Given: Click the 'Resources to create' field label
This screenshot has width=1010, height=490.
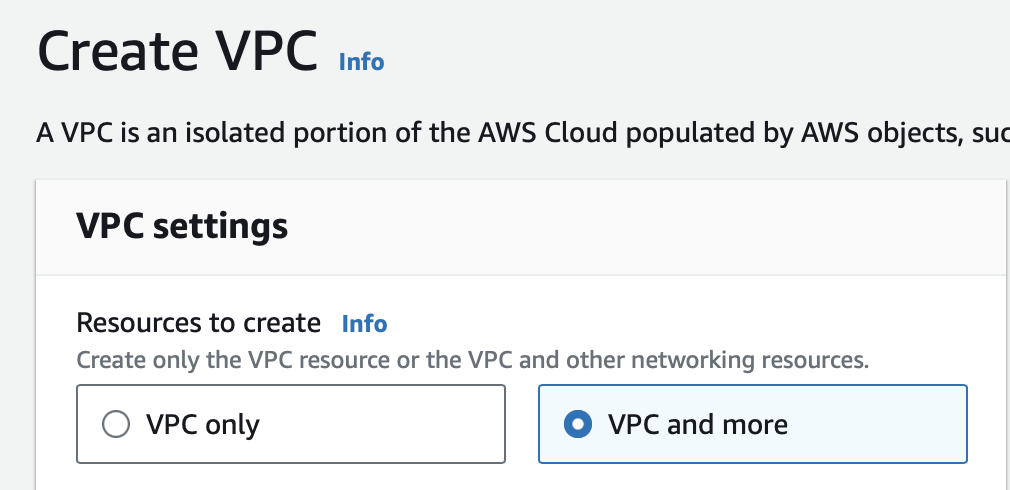Looking at the screenshot, I should point(198,323).
